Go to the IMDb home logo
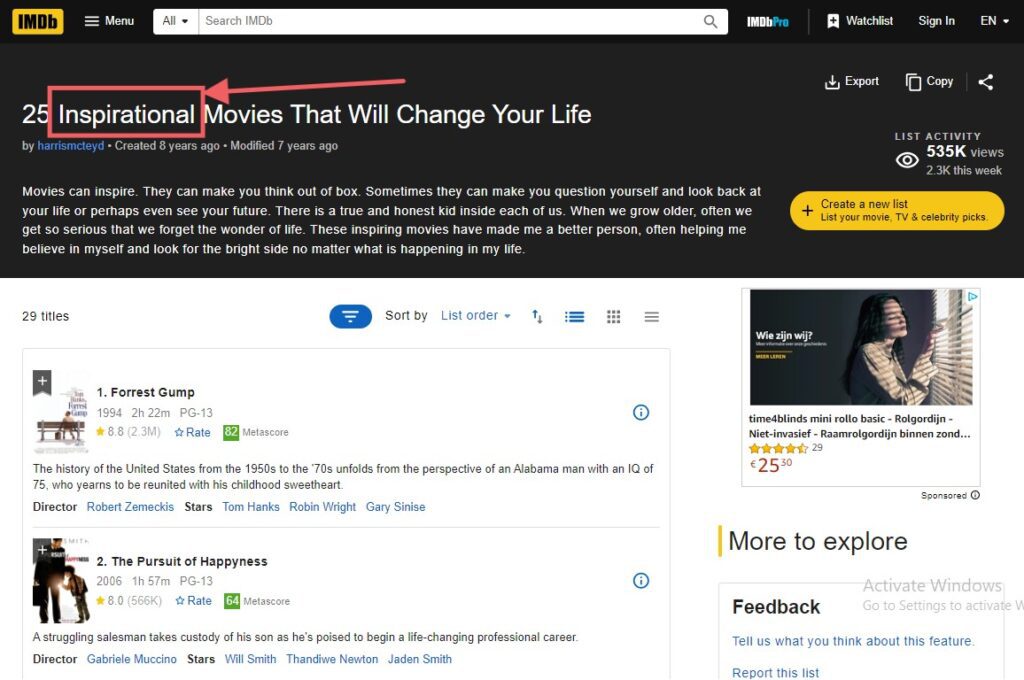 pos(37,22)
